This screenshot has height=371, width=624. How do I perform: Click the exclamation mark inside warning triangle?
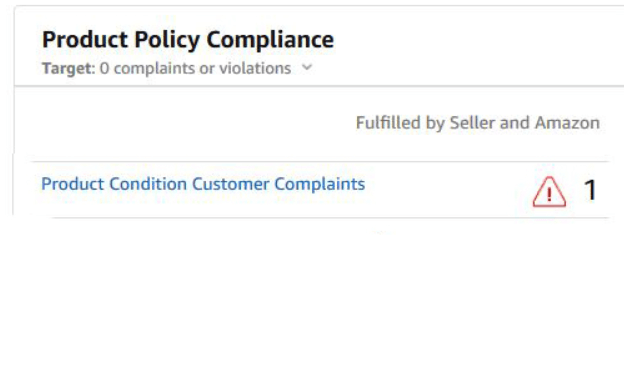tap(549, 194)
